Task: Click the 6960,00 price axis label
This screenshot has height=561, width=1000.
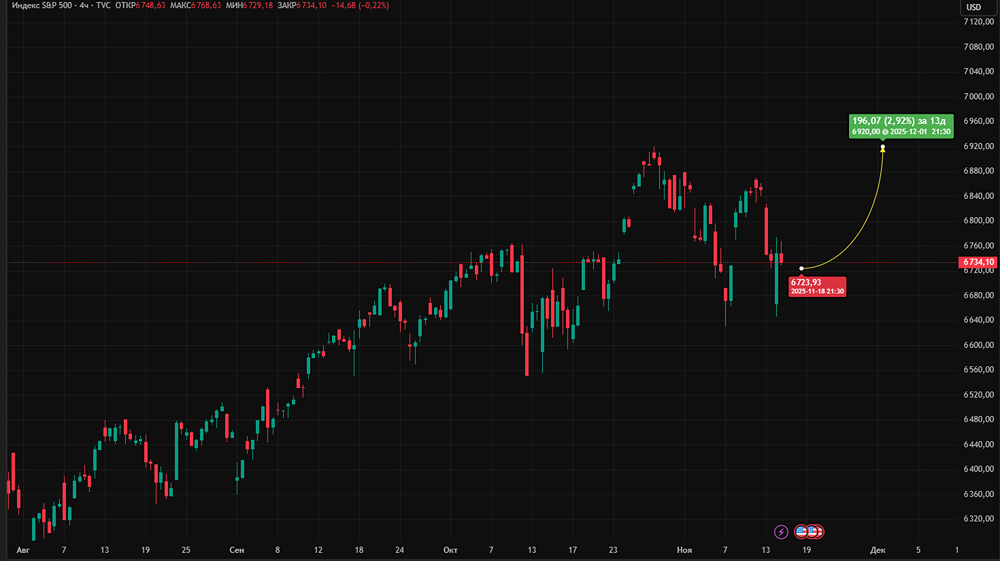Action: [x=978, y=121]
